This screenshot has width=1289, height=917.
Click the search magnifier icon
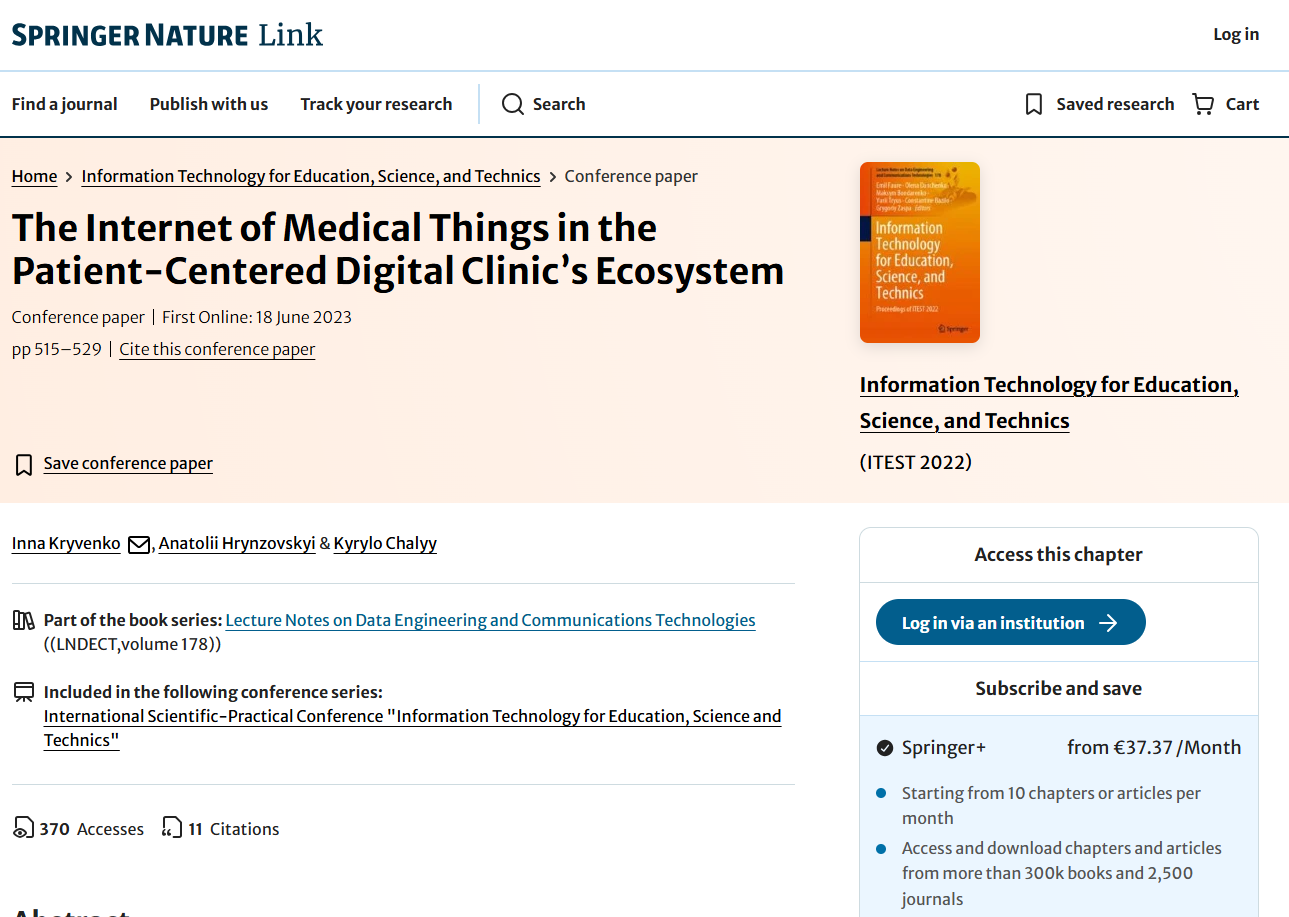click(512, 104)
